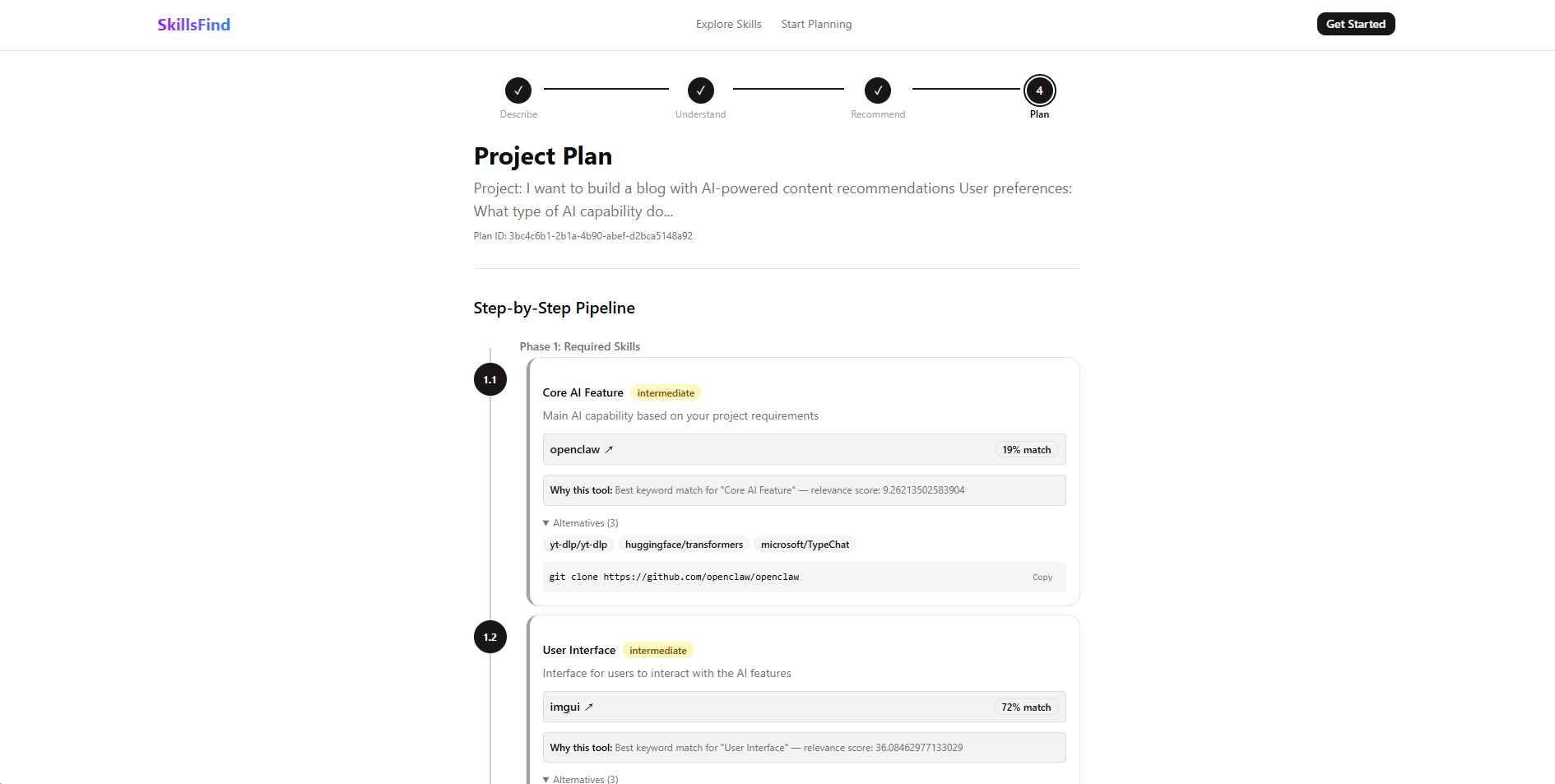Image resolution: width=1555 pixels, height=784 pixels.
Task: Click the 1.2 pipeline step marker
Action: 490,637
